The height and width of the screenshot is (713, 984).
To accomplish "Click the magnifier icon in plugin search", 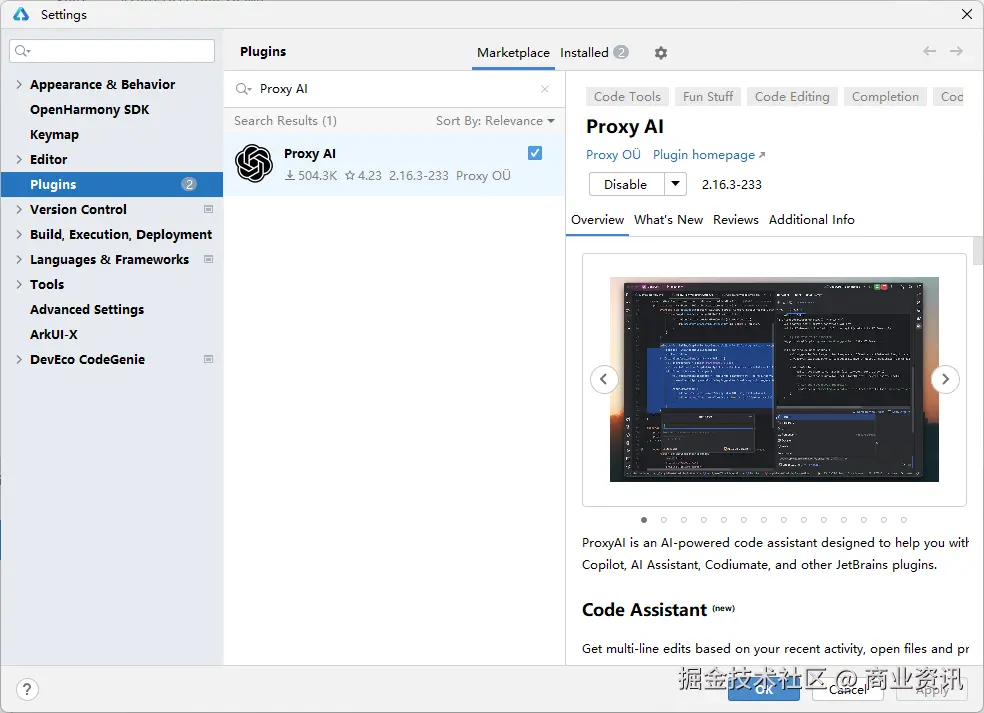I will click(x=243, y=89).
